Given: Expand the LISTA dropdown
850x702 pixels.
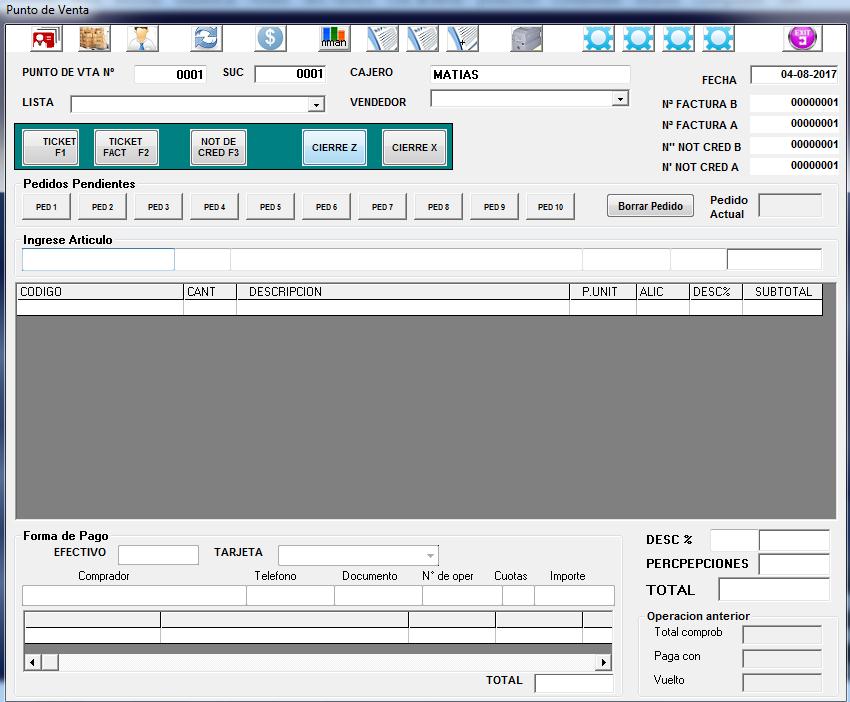Looking at the screenshot, I should pos(316,105).
